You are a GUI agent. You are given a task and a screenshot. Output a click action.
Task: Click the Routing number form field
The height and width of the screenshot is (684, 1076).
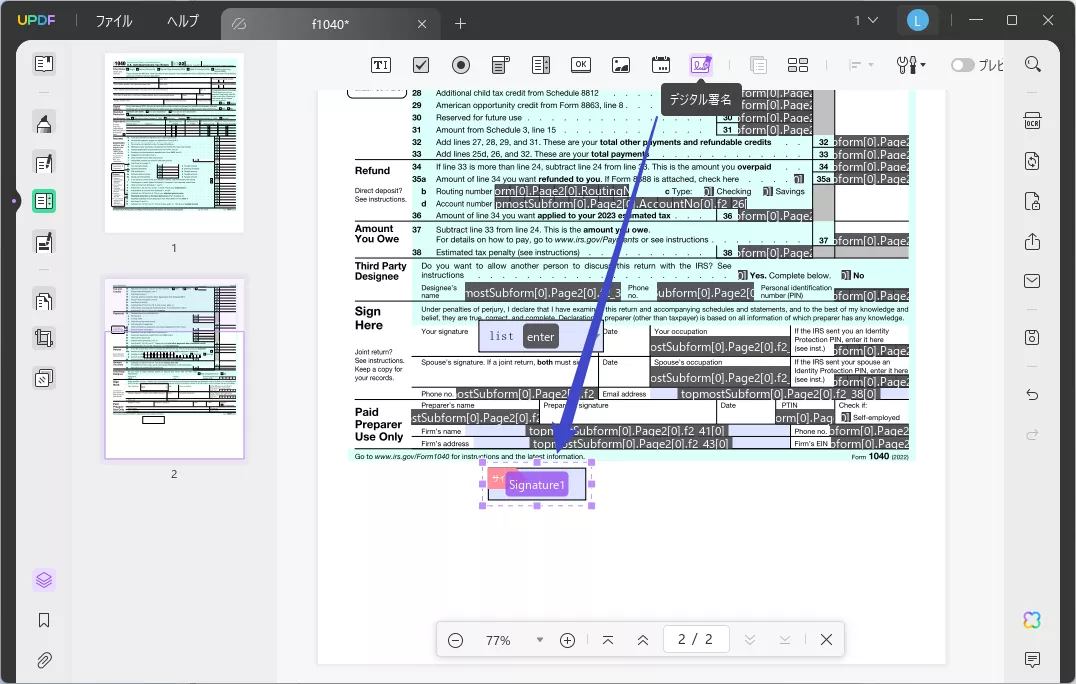[x=562, y=191]
